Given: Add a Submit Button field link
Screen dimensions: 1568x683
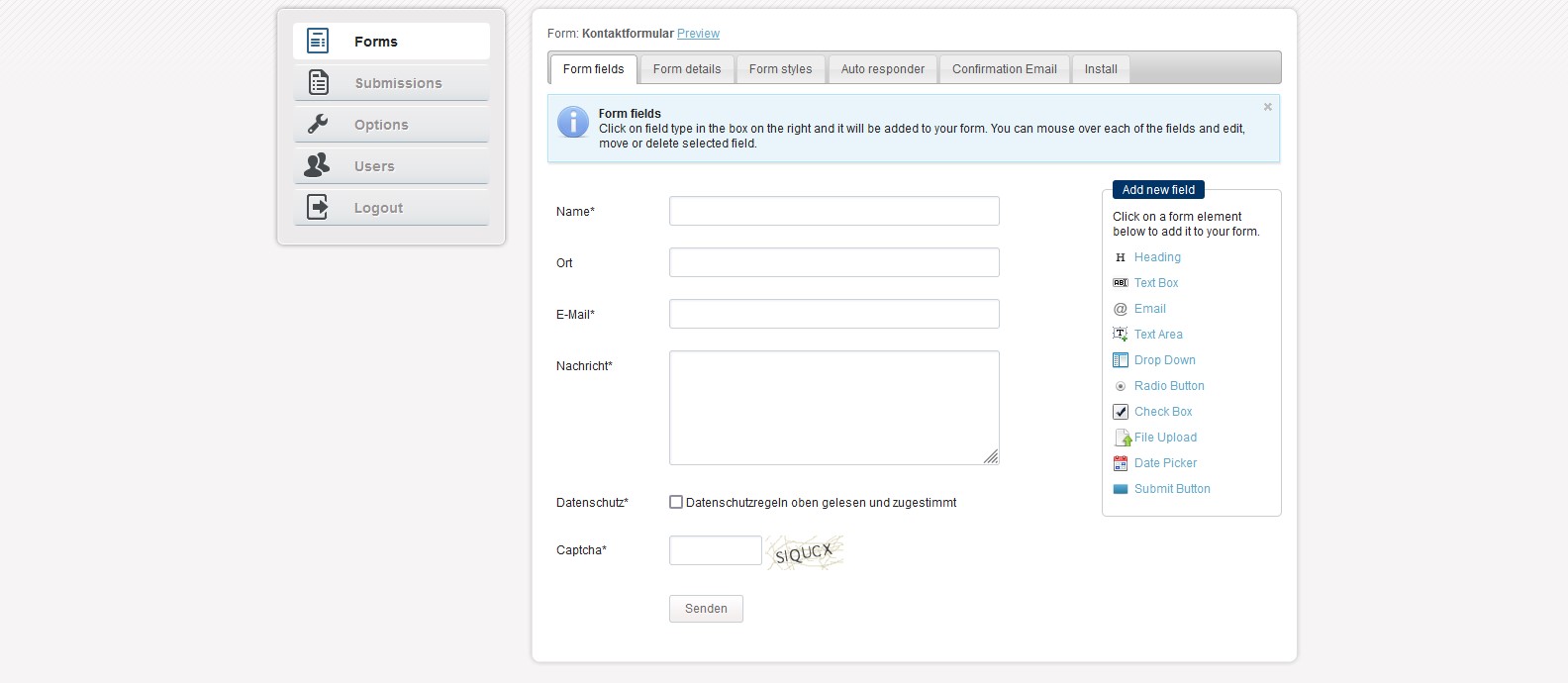Looking at the screenshot, I should click(1172, 489).
